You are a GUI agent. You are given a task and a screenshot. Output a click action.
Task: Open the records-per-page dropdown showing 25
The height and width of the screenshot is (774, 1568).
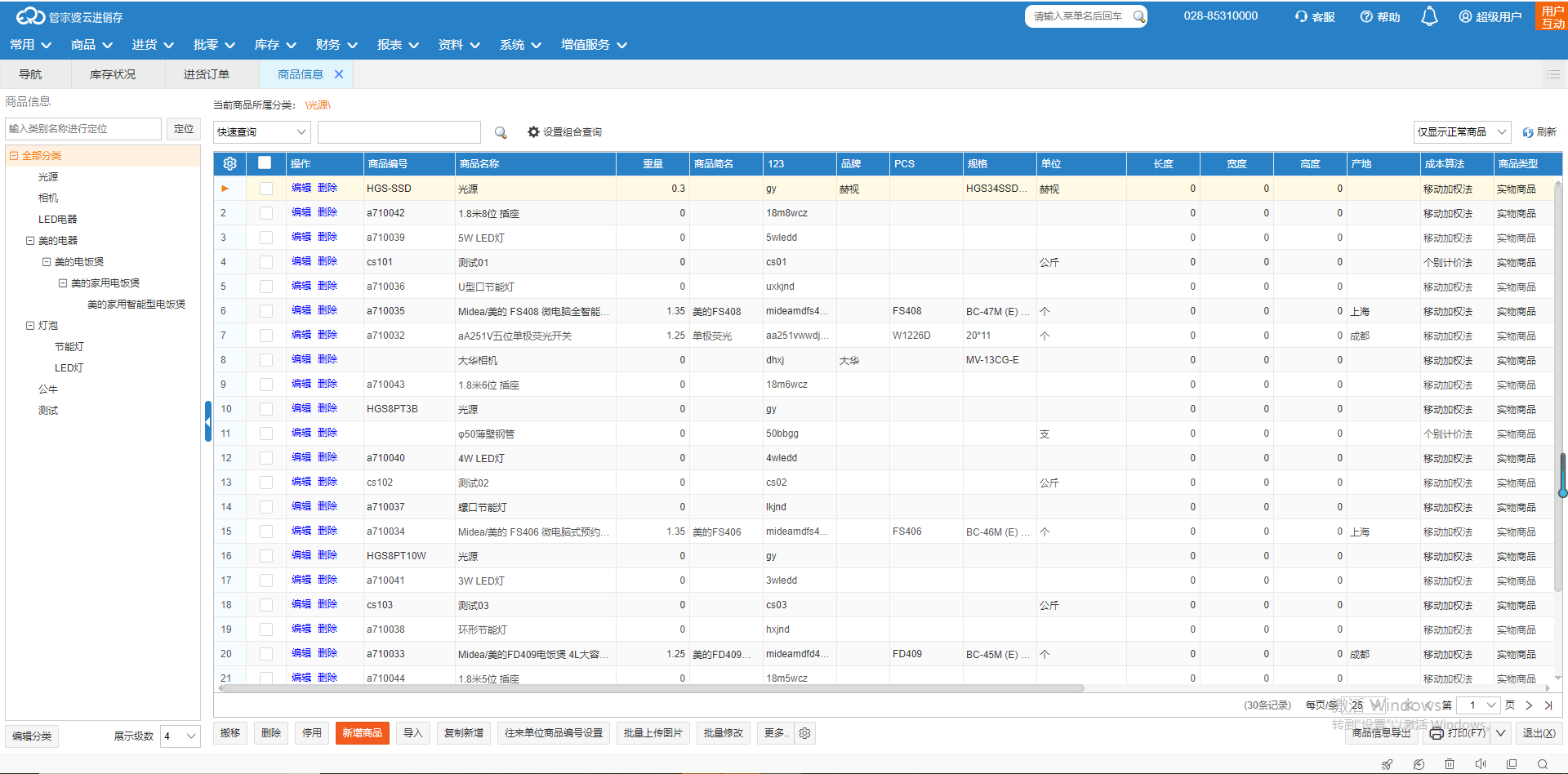pos(1365,705)
